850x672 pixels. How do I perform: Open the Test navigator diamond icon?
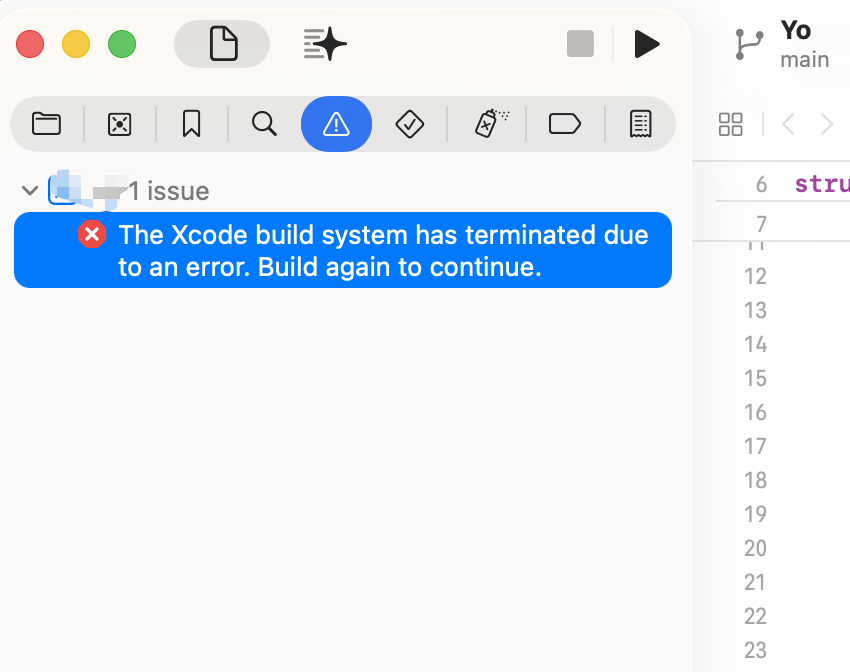410,124
